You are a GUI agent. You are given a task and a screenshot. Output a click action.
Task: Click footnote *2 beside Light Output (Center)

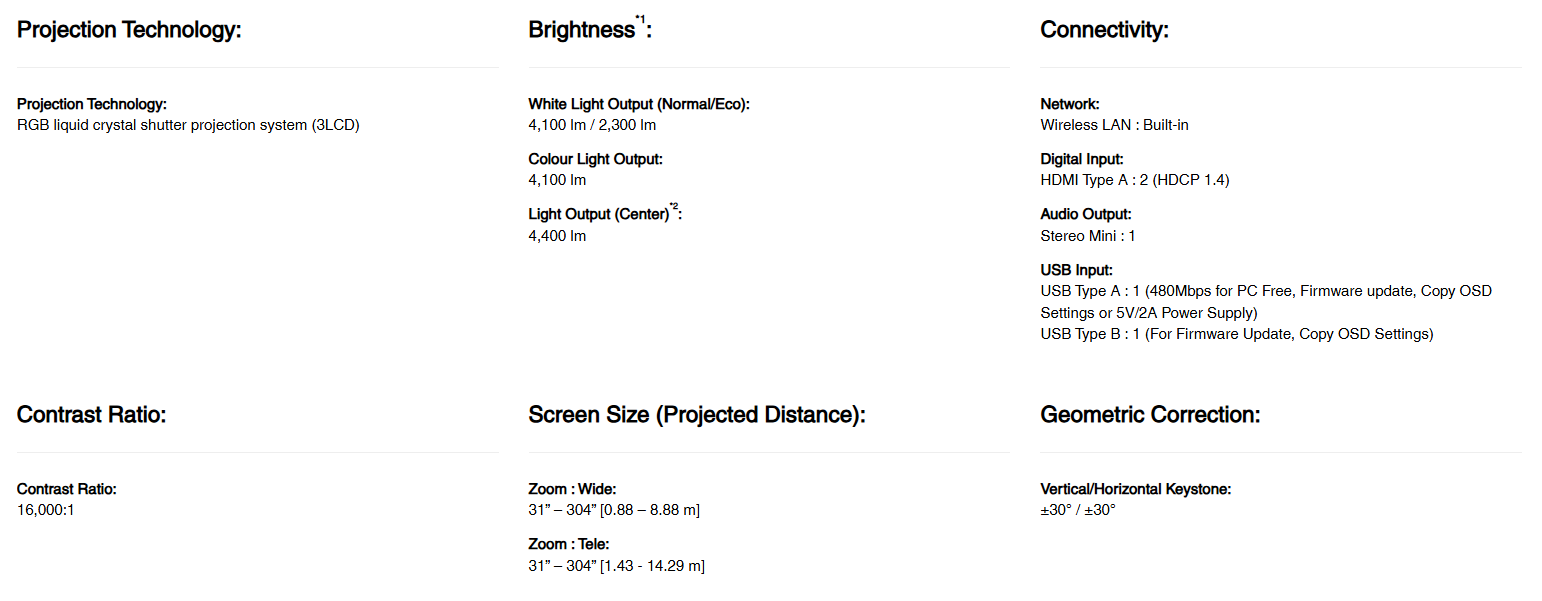coord(673,207)
